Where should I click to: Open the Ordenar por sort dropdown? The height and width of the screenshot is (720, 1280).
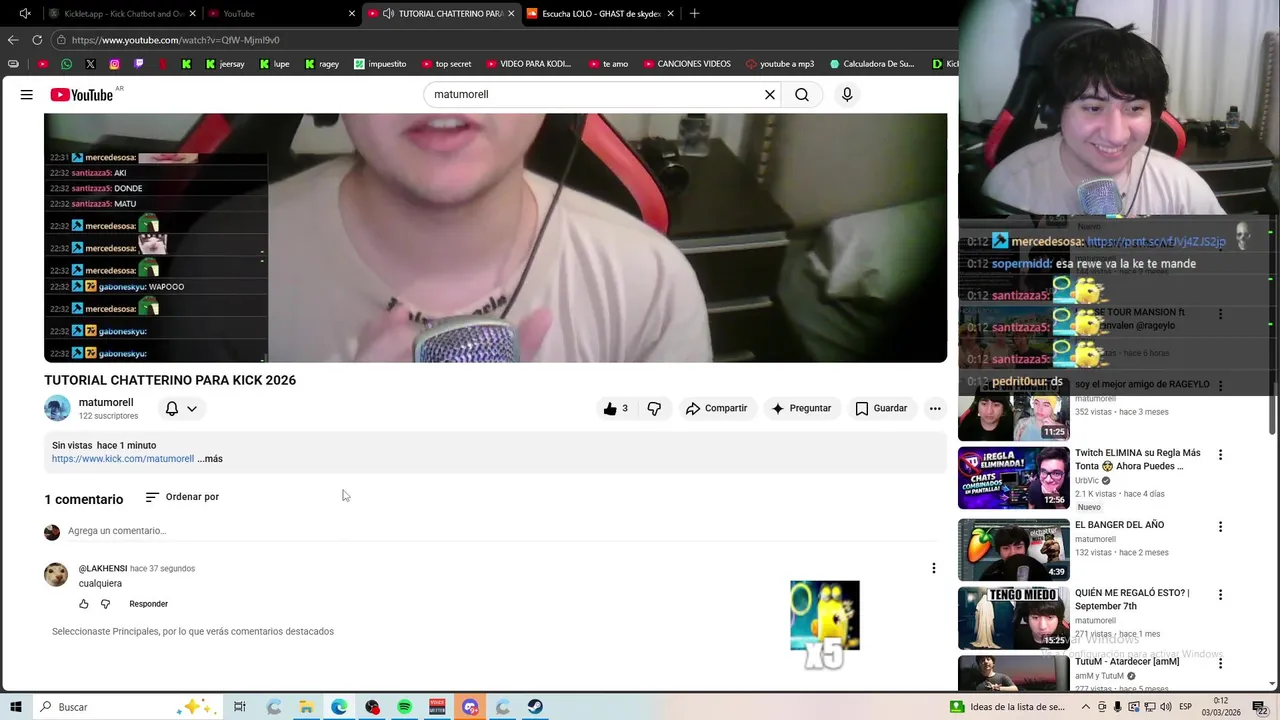(x=182, y=497)
